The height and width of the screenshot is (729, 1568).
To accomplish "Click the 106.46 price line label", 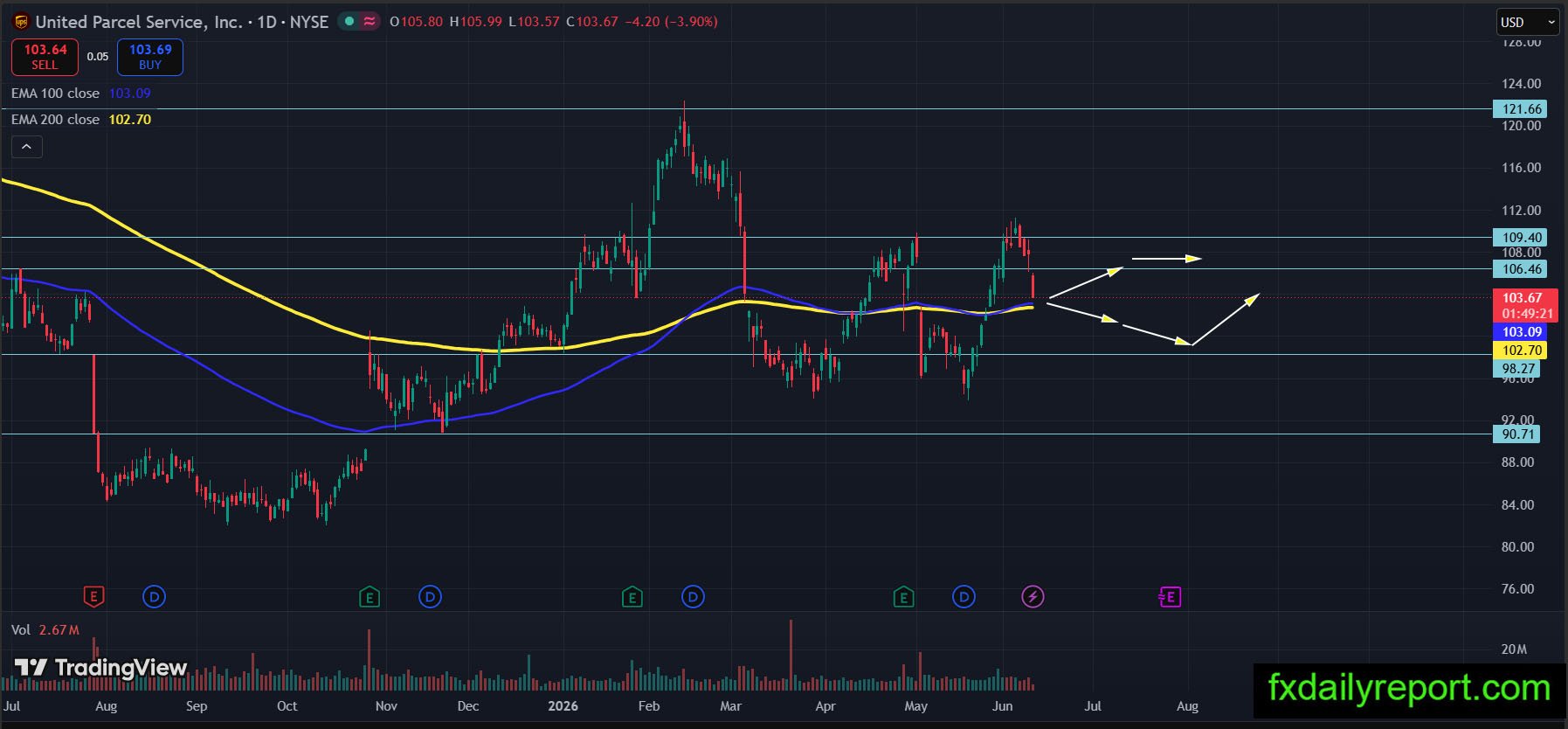I will (1521, 269).
